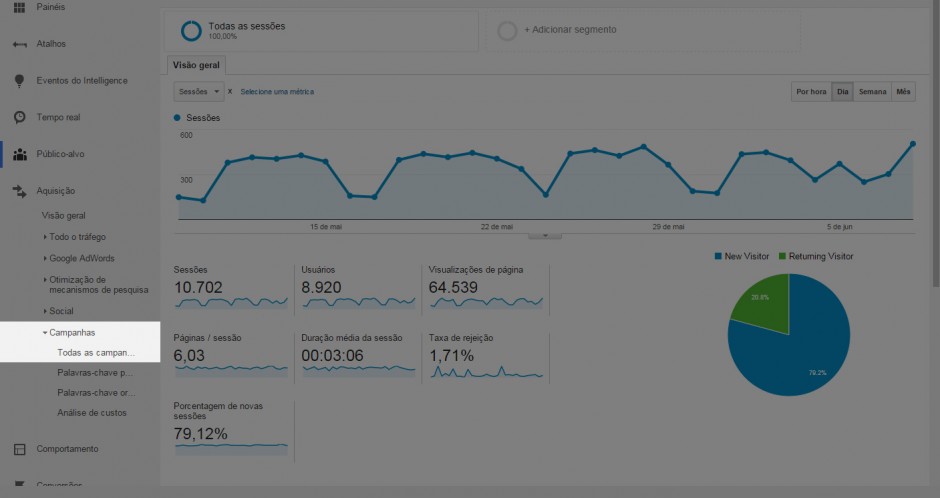Open Comportamento section

[x=67, y=449]
